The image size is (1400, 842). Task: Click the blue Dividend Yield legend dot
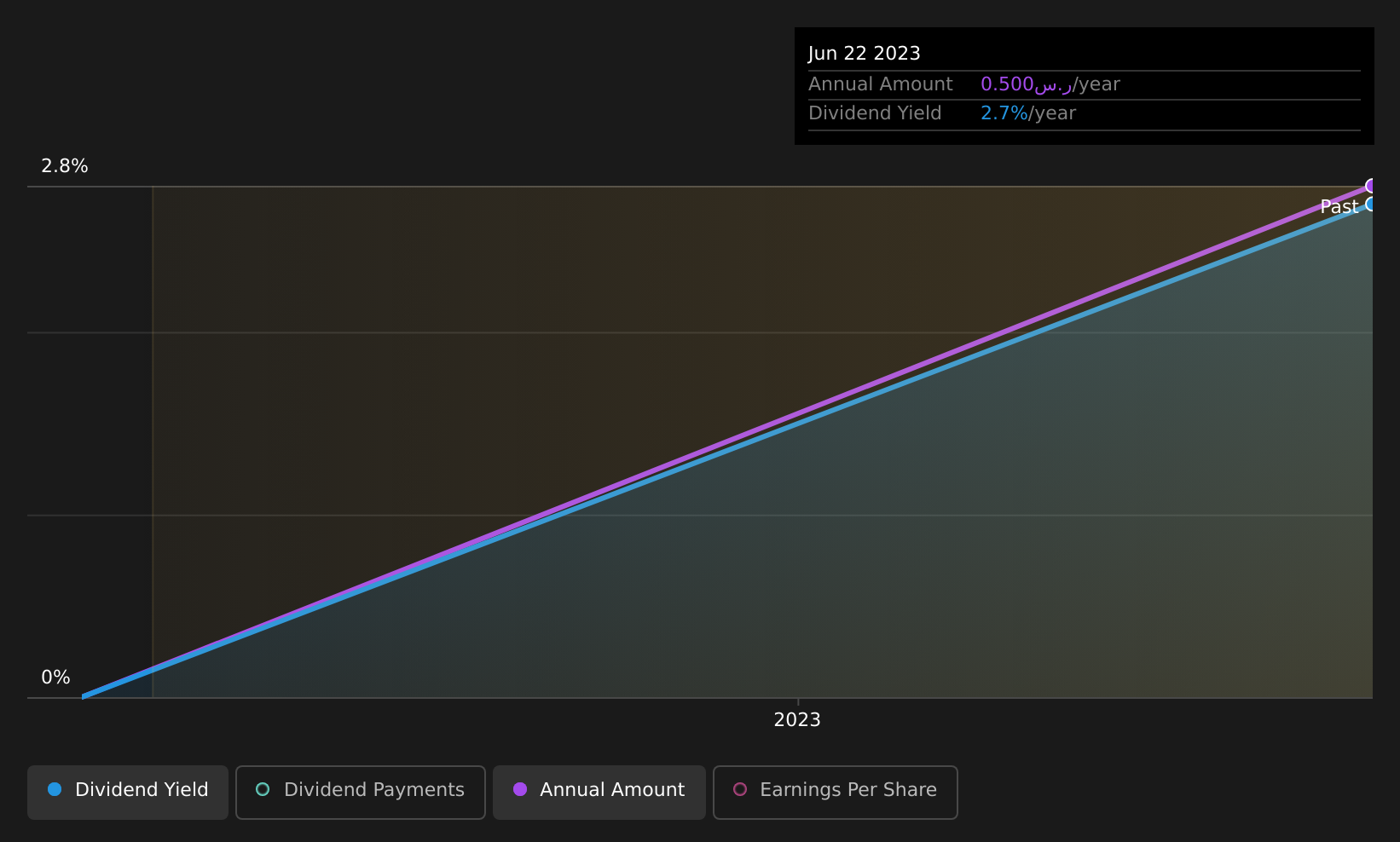pos(55,789)
